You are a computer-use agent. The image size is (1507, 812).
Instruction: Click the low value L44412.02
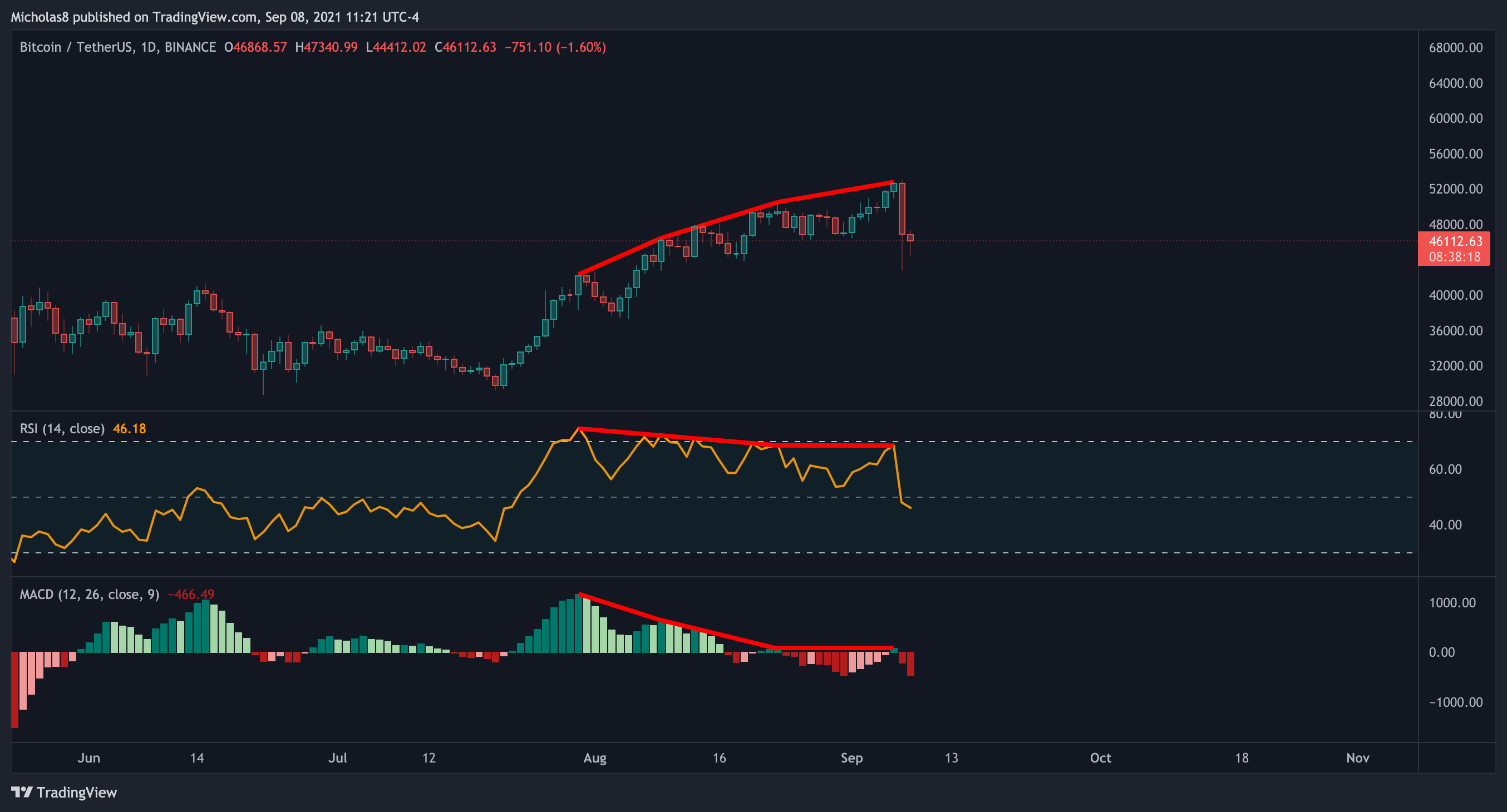tap(396, 47)
